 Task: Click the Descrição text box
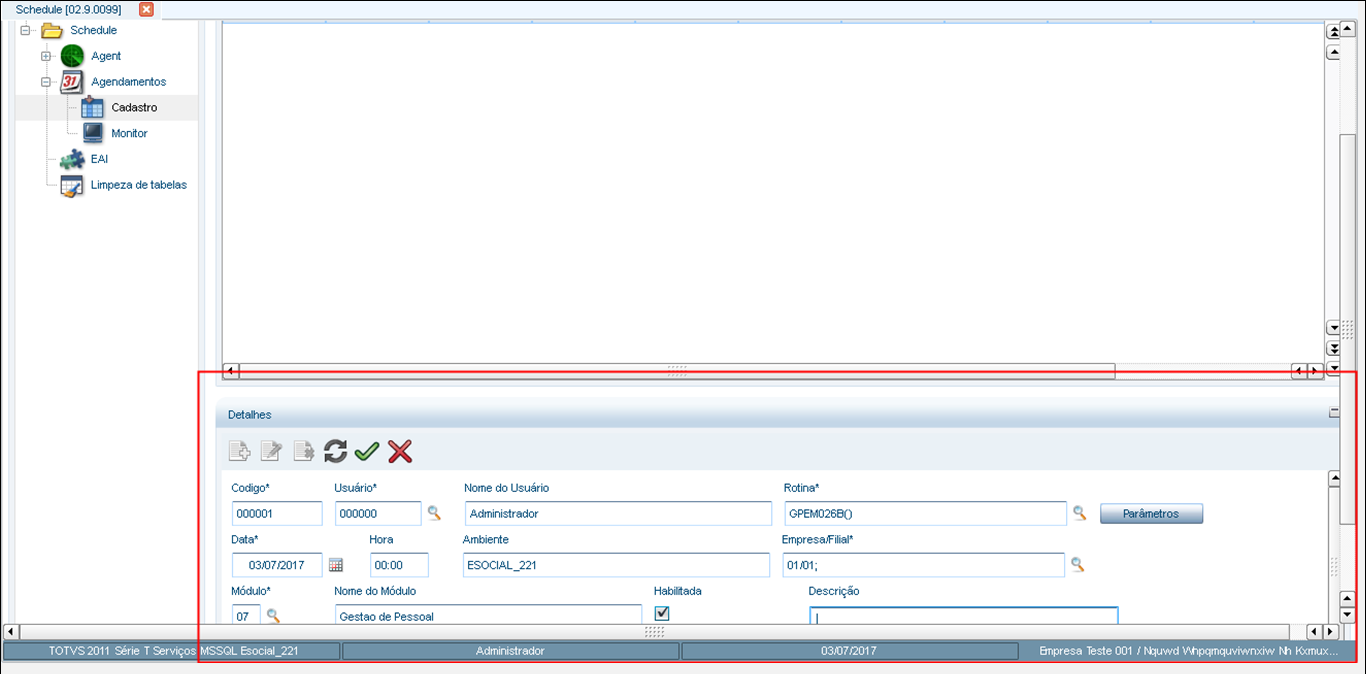[x=964, y=615]
